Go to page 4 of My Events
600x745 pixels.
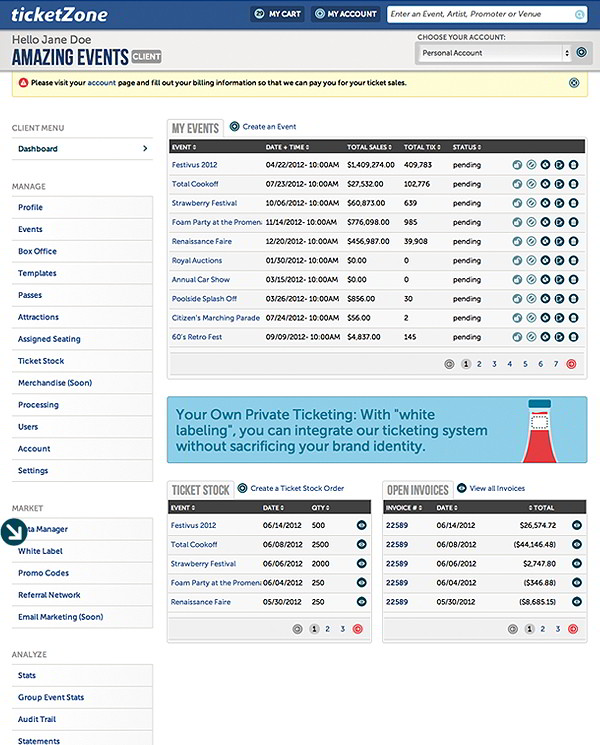(x=509, y=364)
